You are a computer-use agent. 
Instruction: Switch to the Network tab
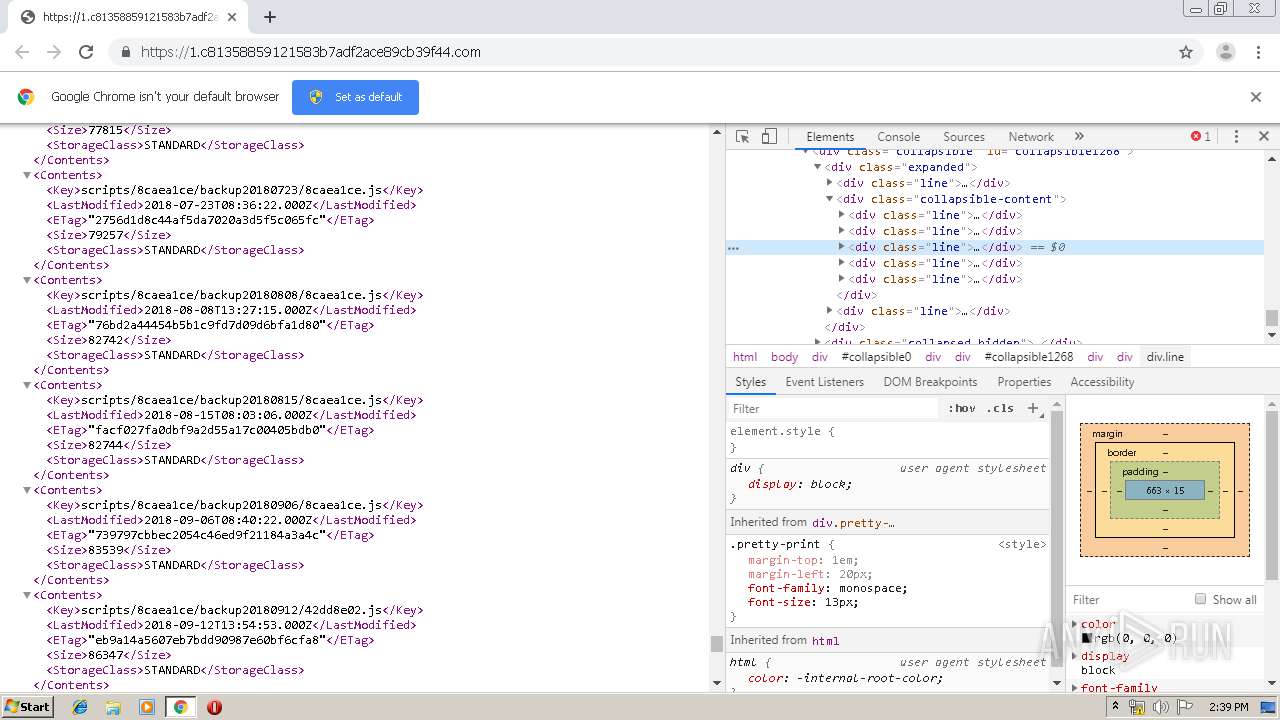pos(1031,137)
